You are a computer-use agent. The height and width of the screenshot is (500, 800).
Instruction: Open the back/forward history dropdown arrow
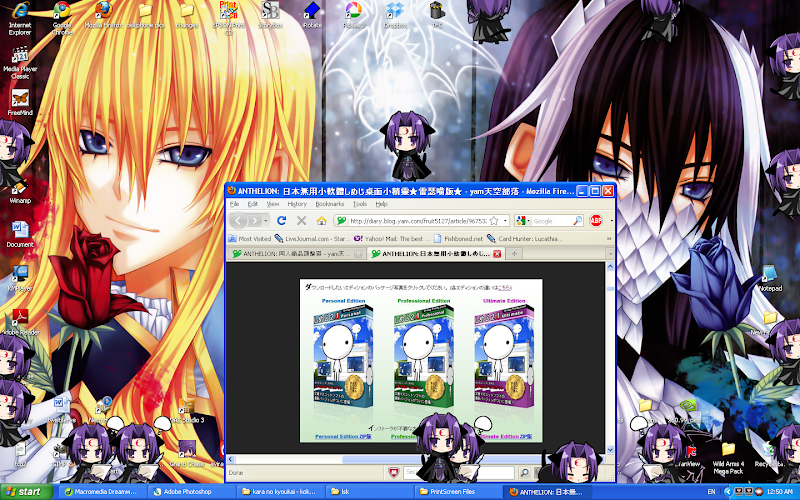pos(266,220)
